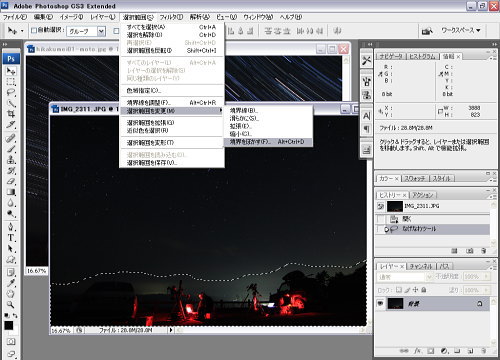
Task: Choose the Clone Stamp tool
Action: coord(11,159)
